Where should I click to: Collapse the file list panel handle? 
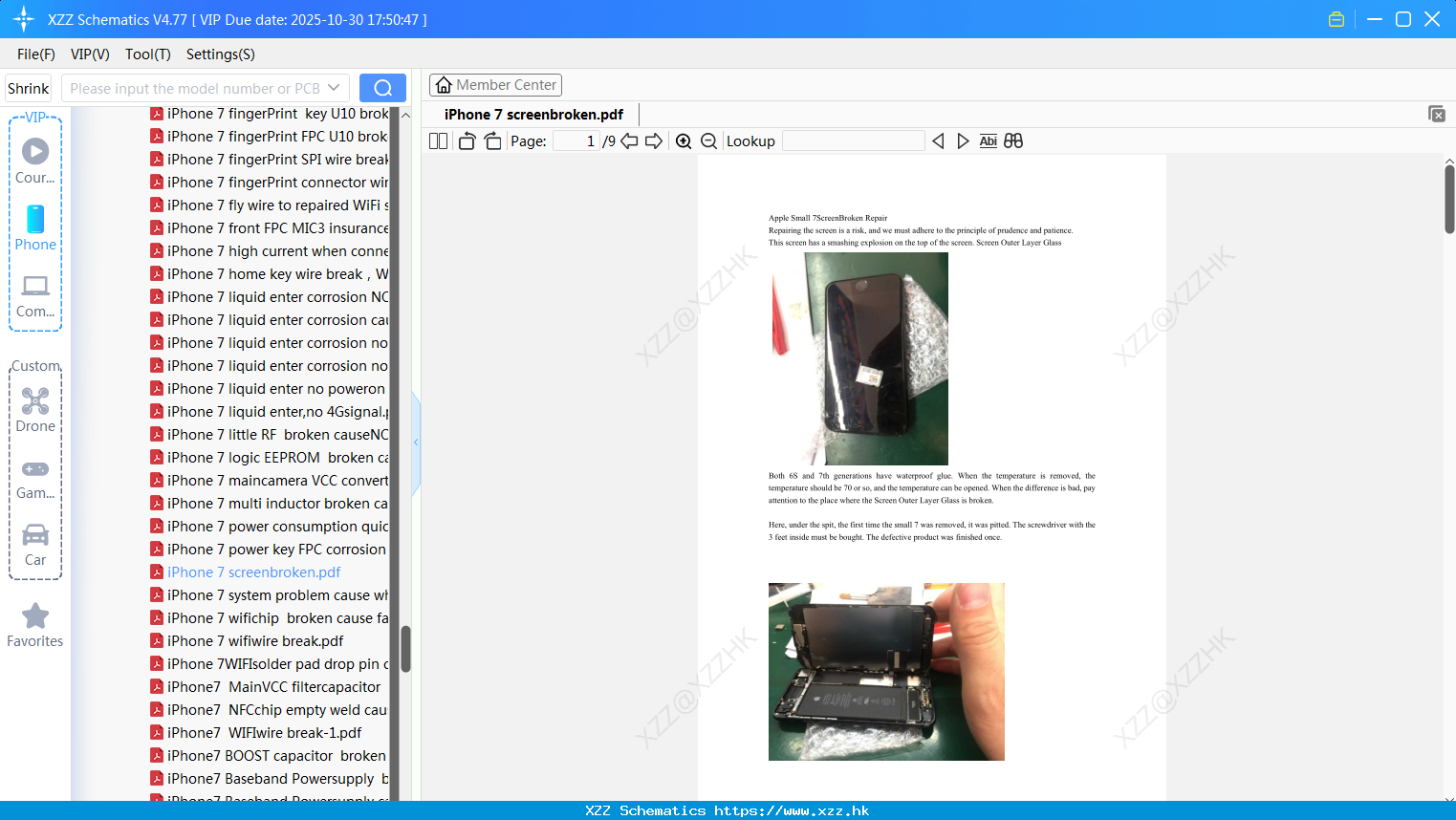point(416,442)
